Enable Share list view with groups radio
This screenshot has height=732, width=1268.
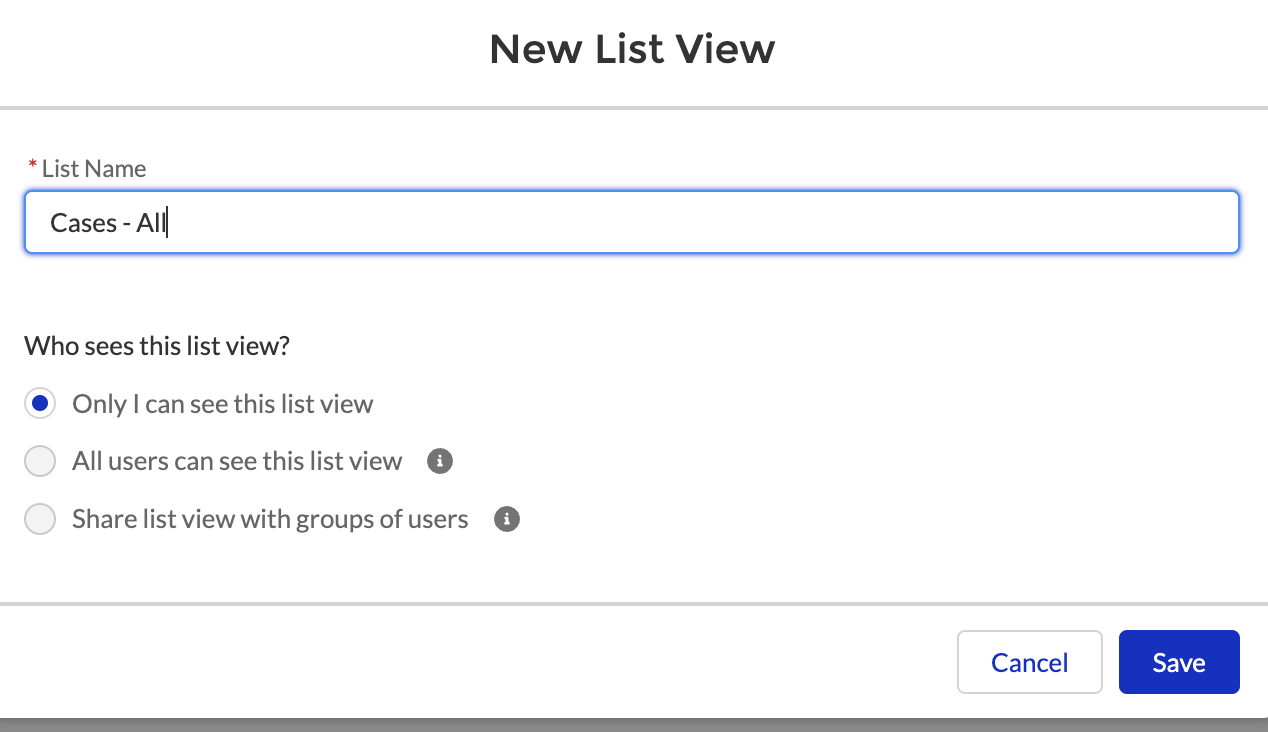[x=40, y=519]
